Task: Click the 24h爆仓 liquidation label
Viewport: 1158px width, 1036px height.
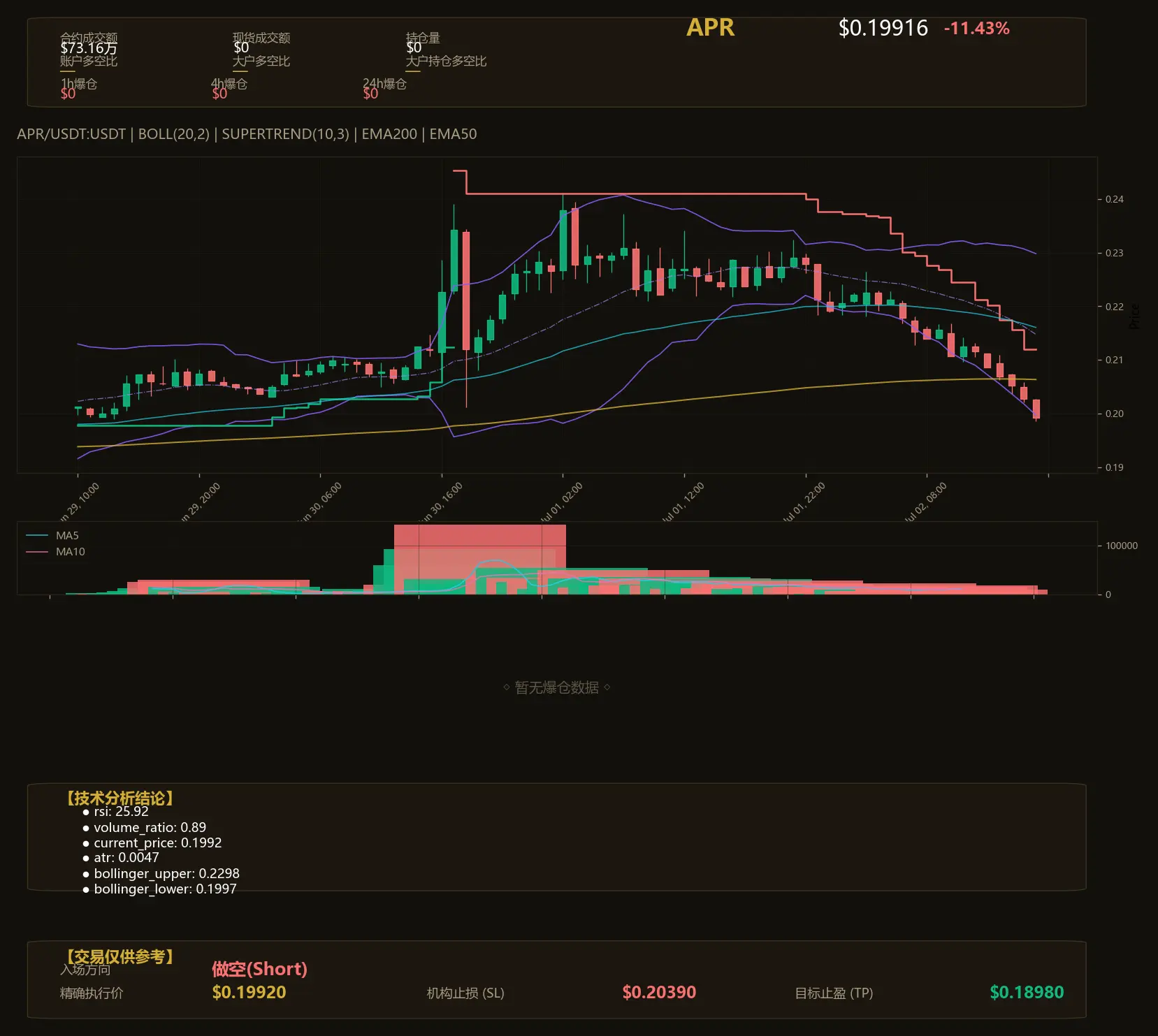Action: (x=384, y=84)
